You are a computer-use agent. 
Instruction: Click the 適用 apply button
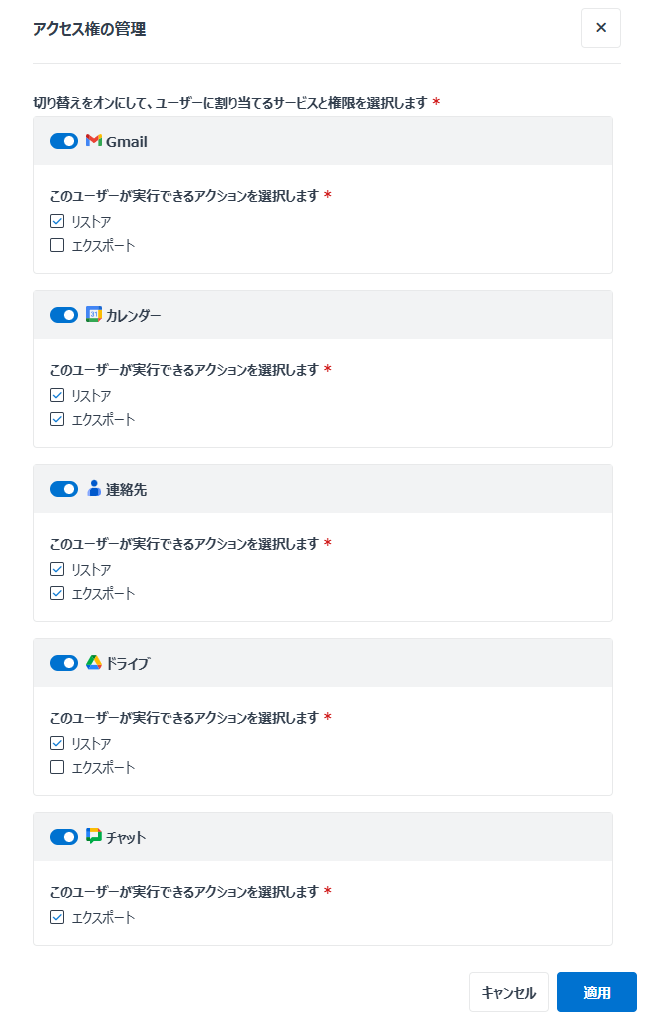click(x=597, y=992)
